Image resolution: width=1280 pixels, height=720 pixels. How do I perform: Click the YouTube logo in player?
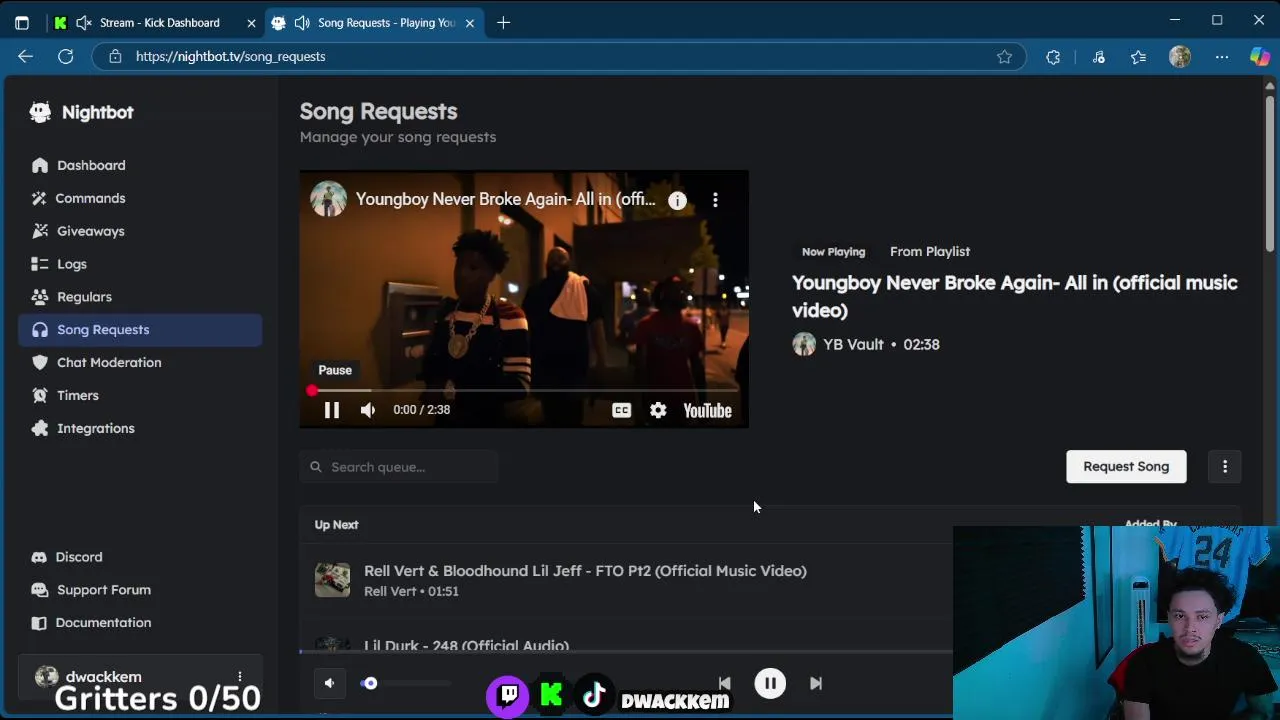pyautogui.click(x=707, y=410)
